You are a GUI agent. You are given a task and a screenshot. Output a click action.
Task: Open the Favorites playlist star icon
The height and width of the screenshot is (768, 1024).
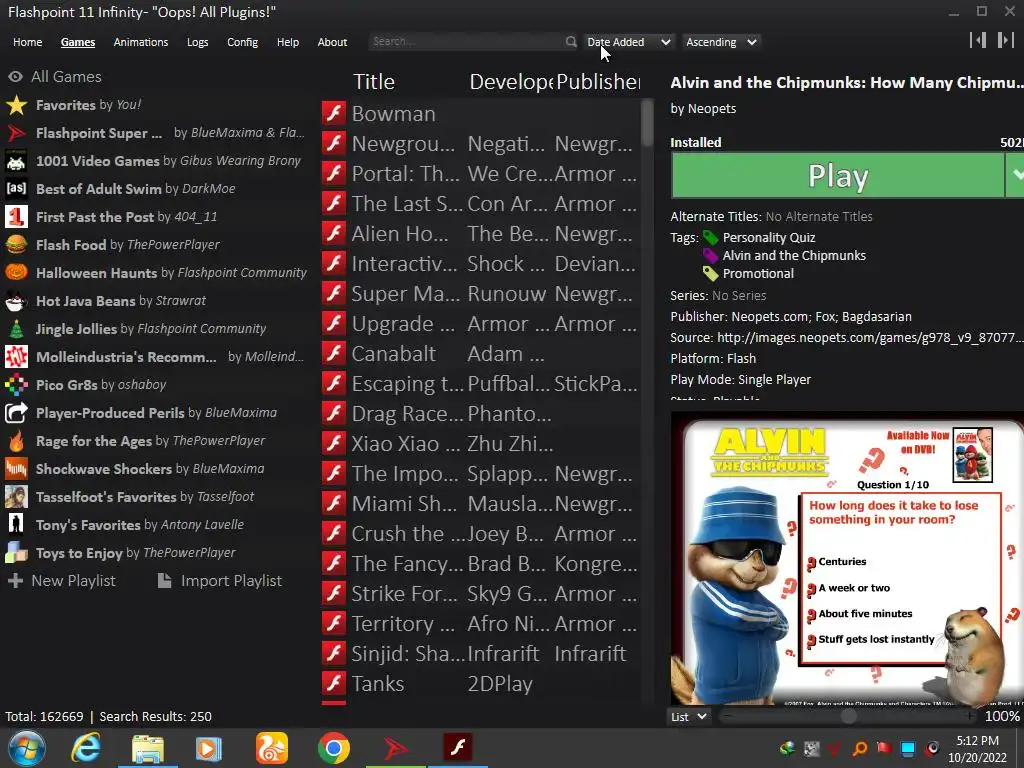coord(16,104)
